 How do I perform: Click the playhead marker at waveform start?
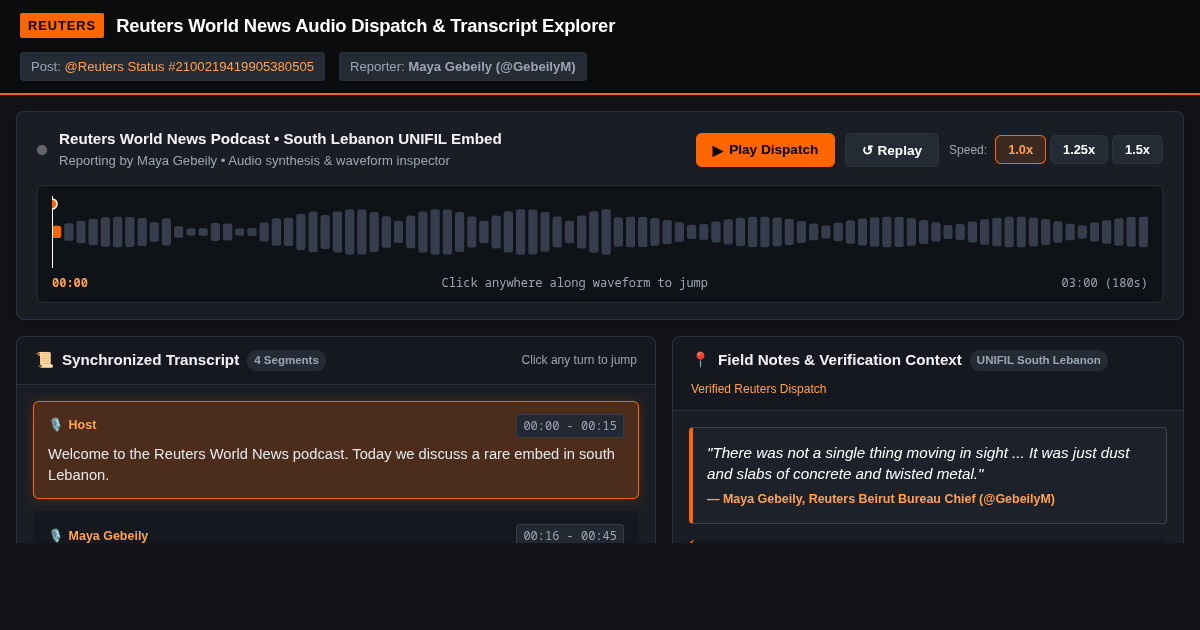coord(53,204)
